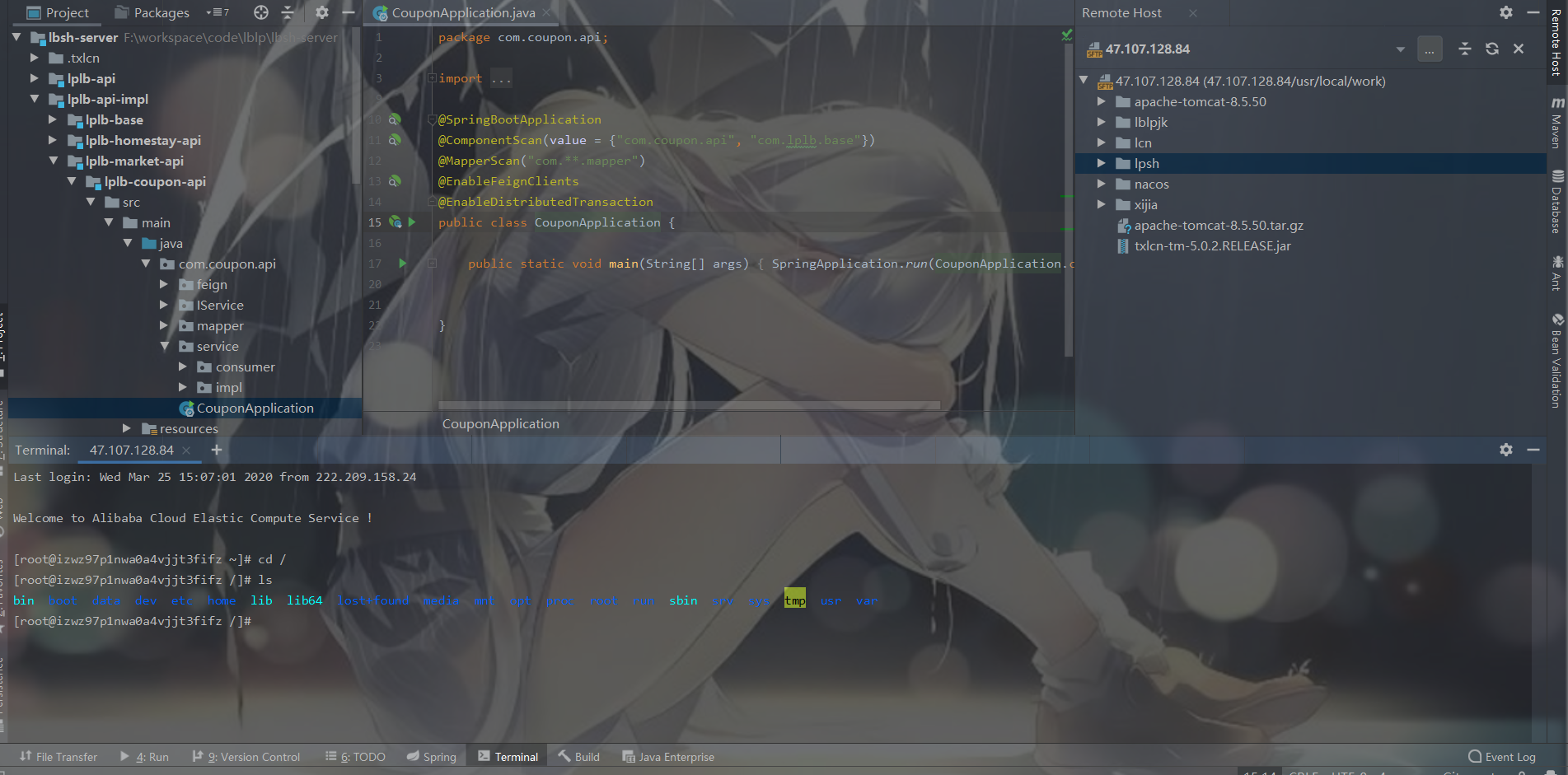Open the remote server selection dropdown

[x=1400, y=49]
